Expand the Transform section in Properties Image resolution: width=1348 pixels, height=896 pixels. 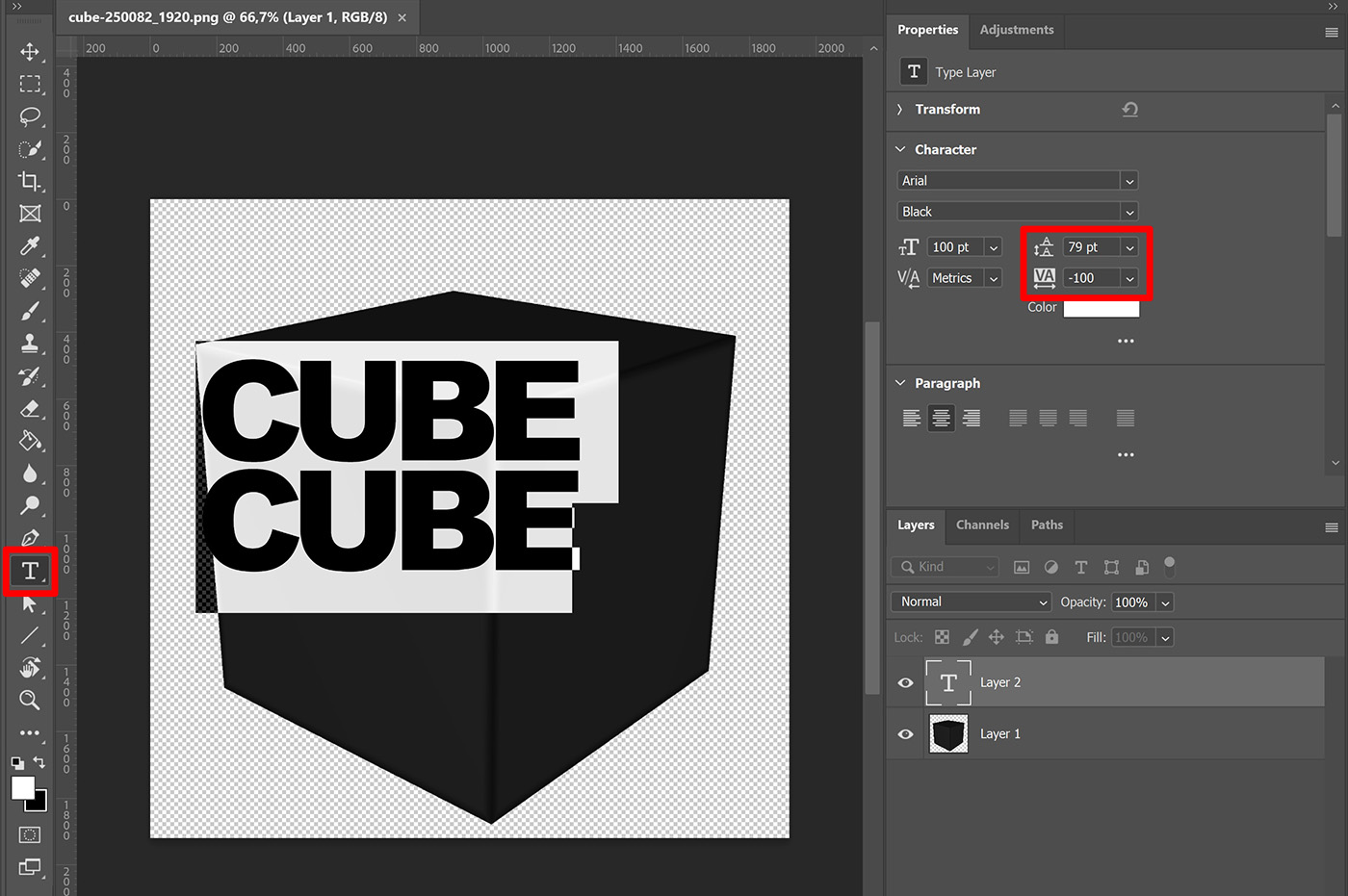899,109
